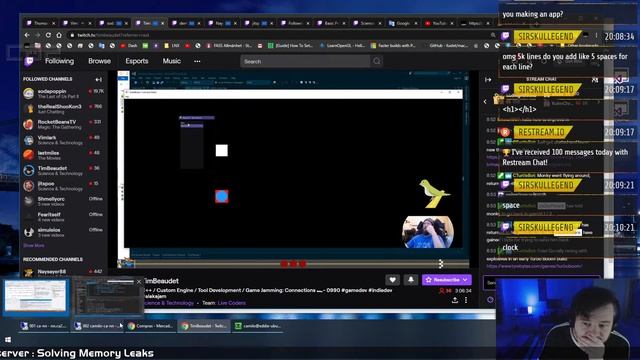Open sodapoppin's channel

pyautogui.click(x=63, y=93)
